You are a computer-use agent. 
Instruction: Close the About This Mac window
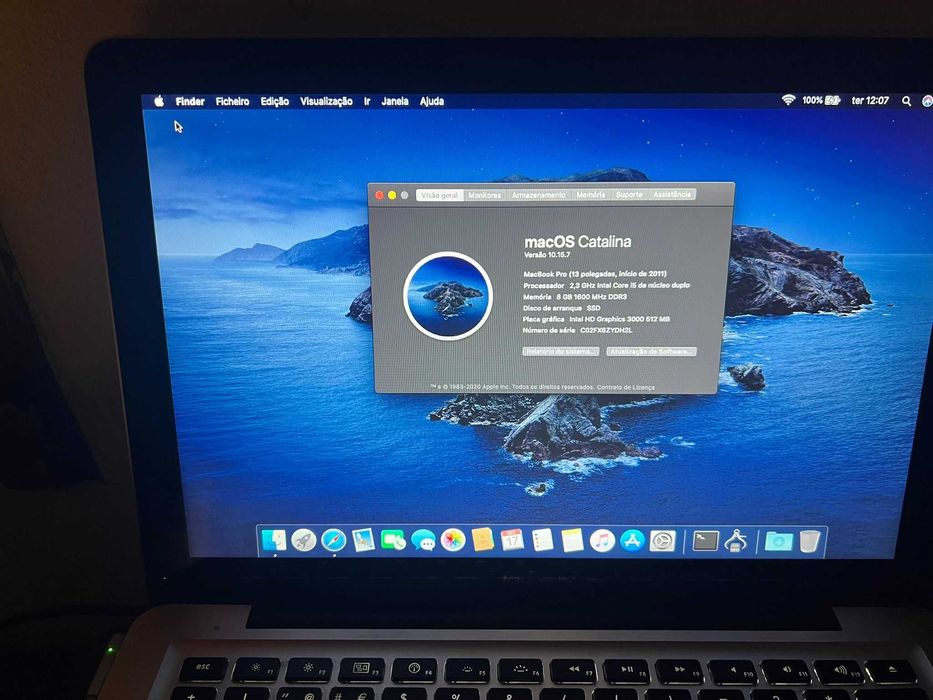(x=379, y=195)
